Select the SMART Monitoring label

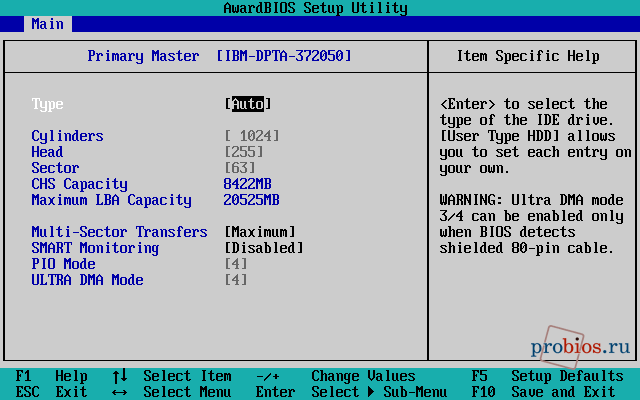[x=95, y=248]
